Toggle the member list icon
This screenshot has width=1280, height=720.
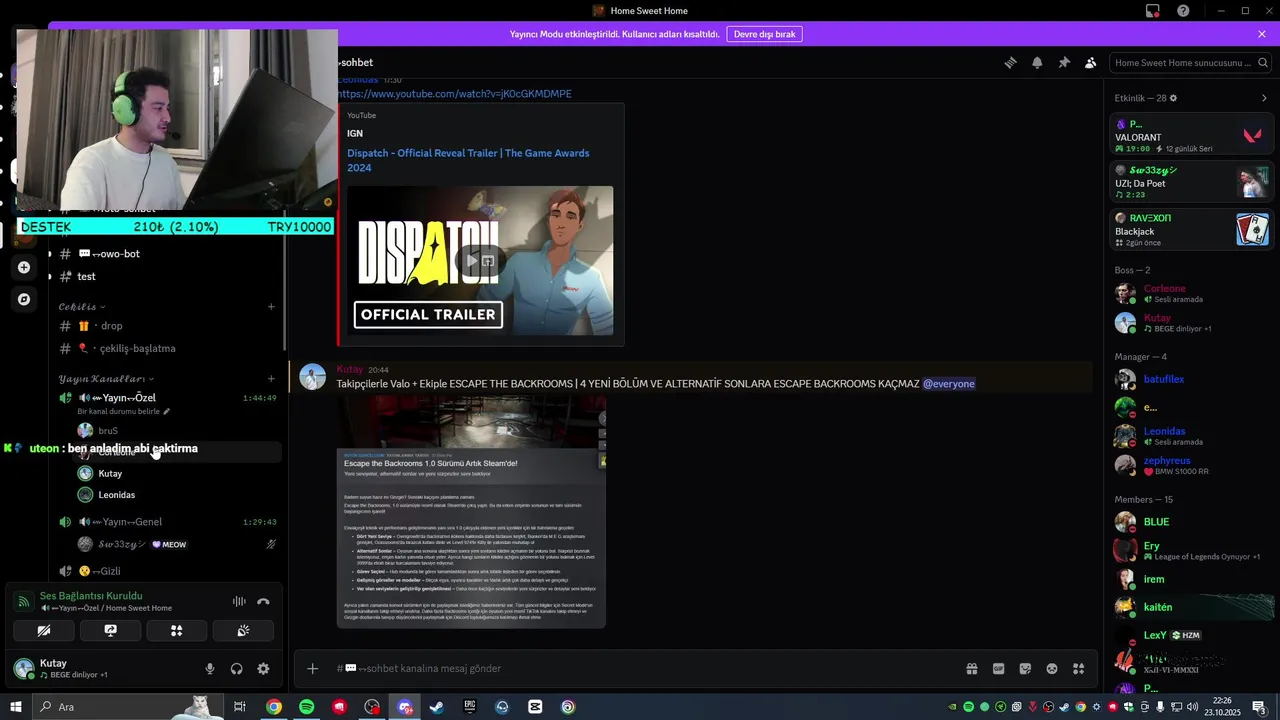[x=1091, y=62]
